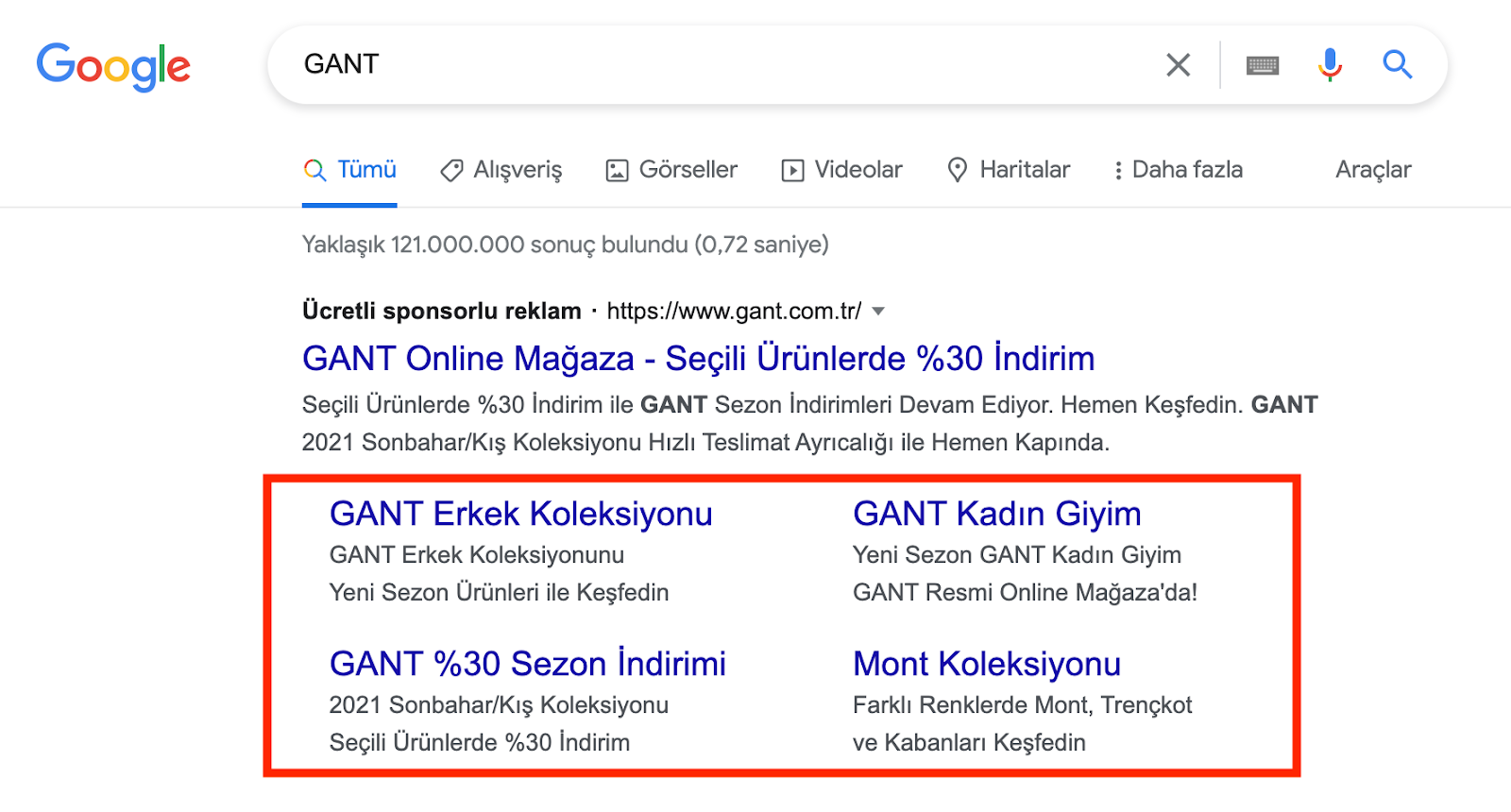Click the Ücretli sponsorlu reklam label
Screen dimensions: 1511x812
442,312
